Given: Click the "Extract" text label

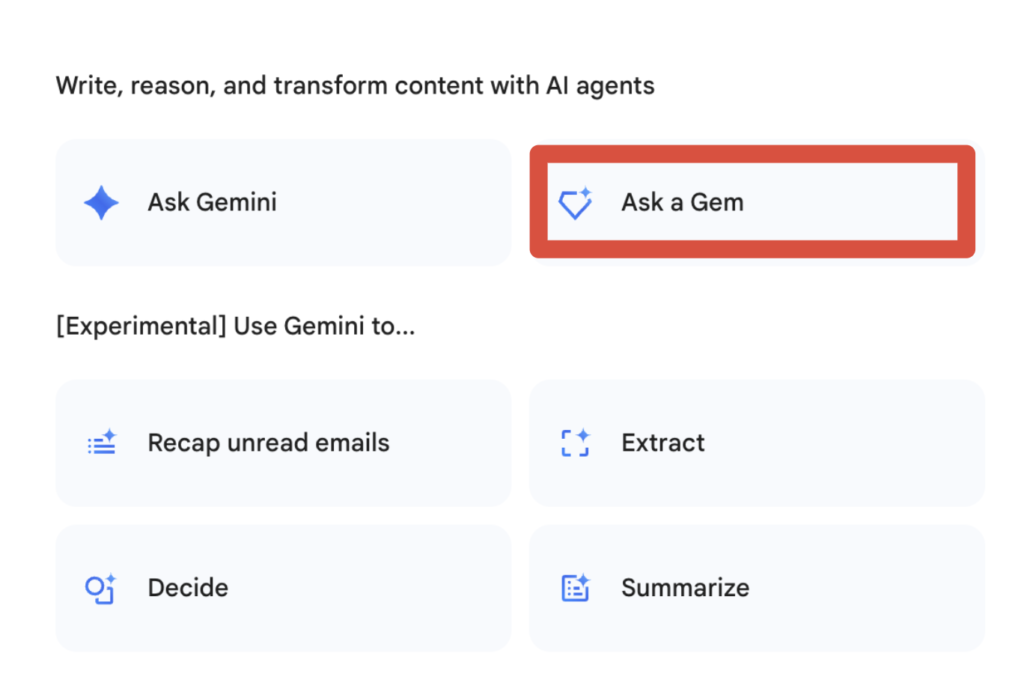Looking at the screenshot, I should [x=663, y=443].
